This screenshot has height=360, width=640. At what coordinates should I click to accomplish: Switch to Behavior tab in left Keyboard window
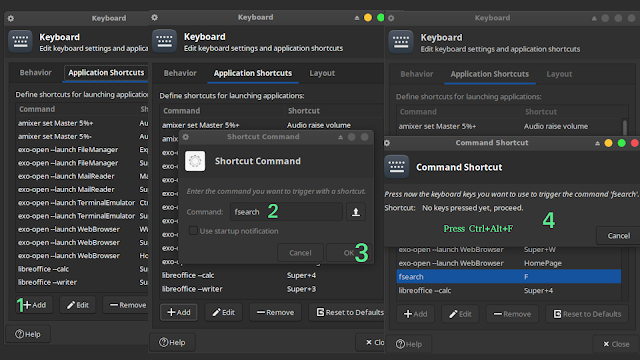(x=36, y=73)
